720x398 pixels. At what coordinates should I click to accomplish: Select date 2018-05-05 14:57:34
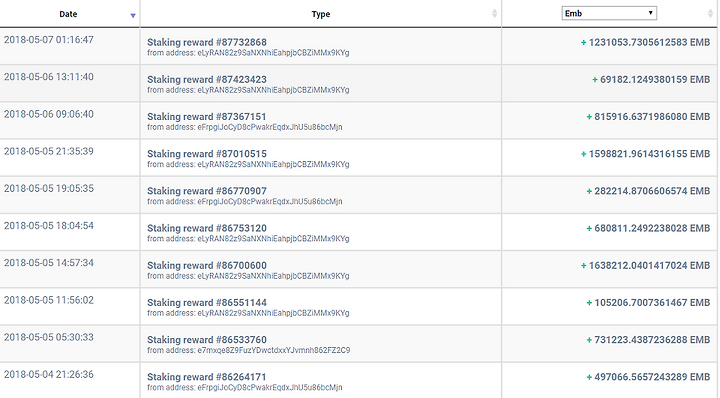49,263
